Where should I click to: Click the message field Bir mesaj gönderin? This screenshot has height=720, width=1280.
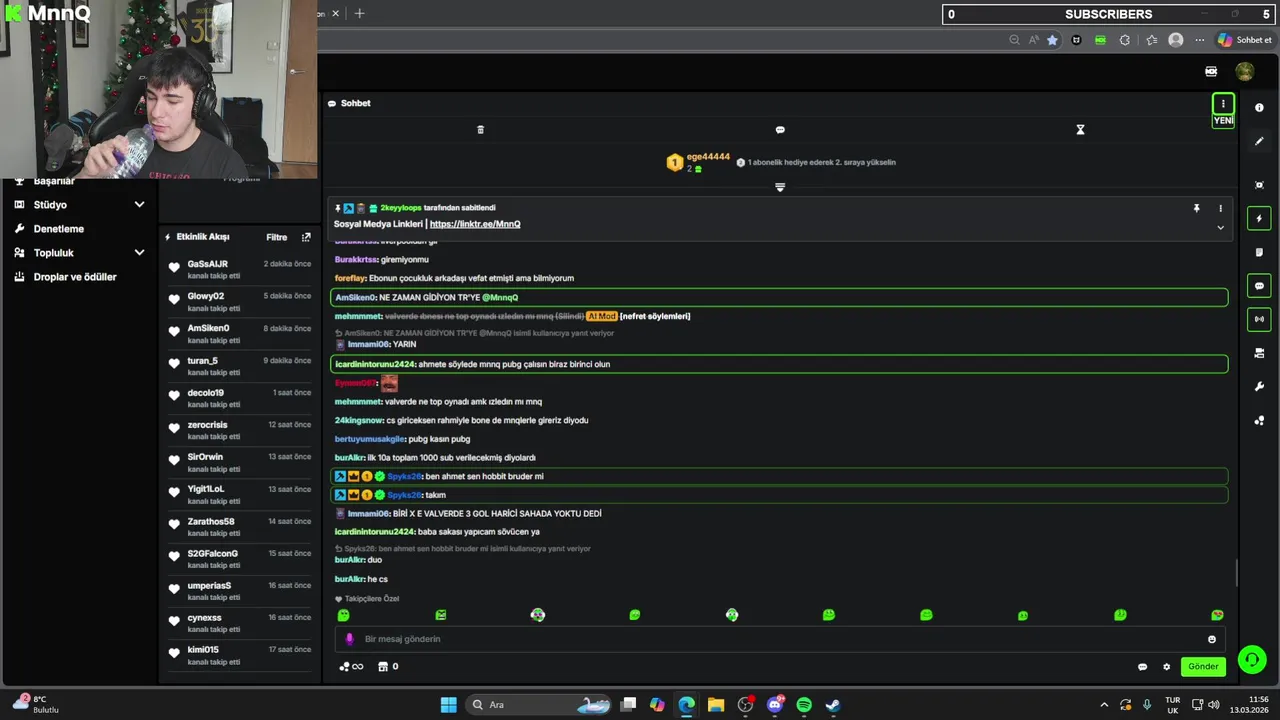(x=780, y=639)
